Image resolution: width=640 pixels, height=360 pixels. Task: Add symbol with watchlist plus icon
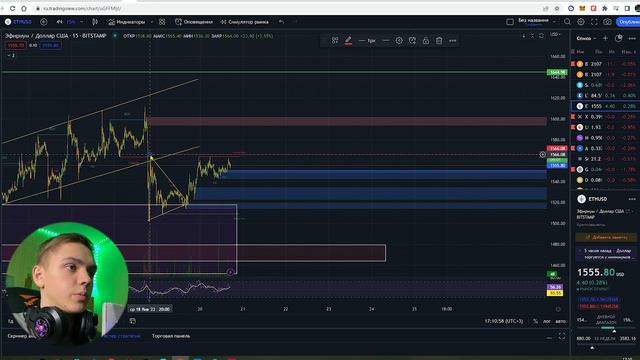coord(605,38)
